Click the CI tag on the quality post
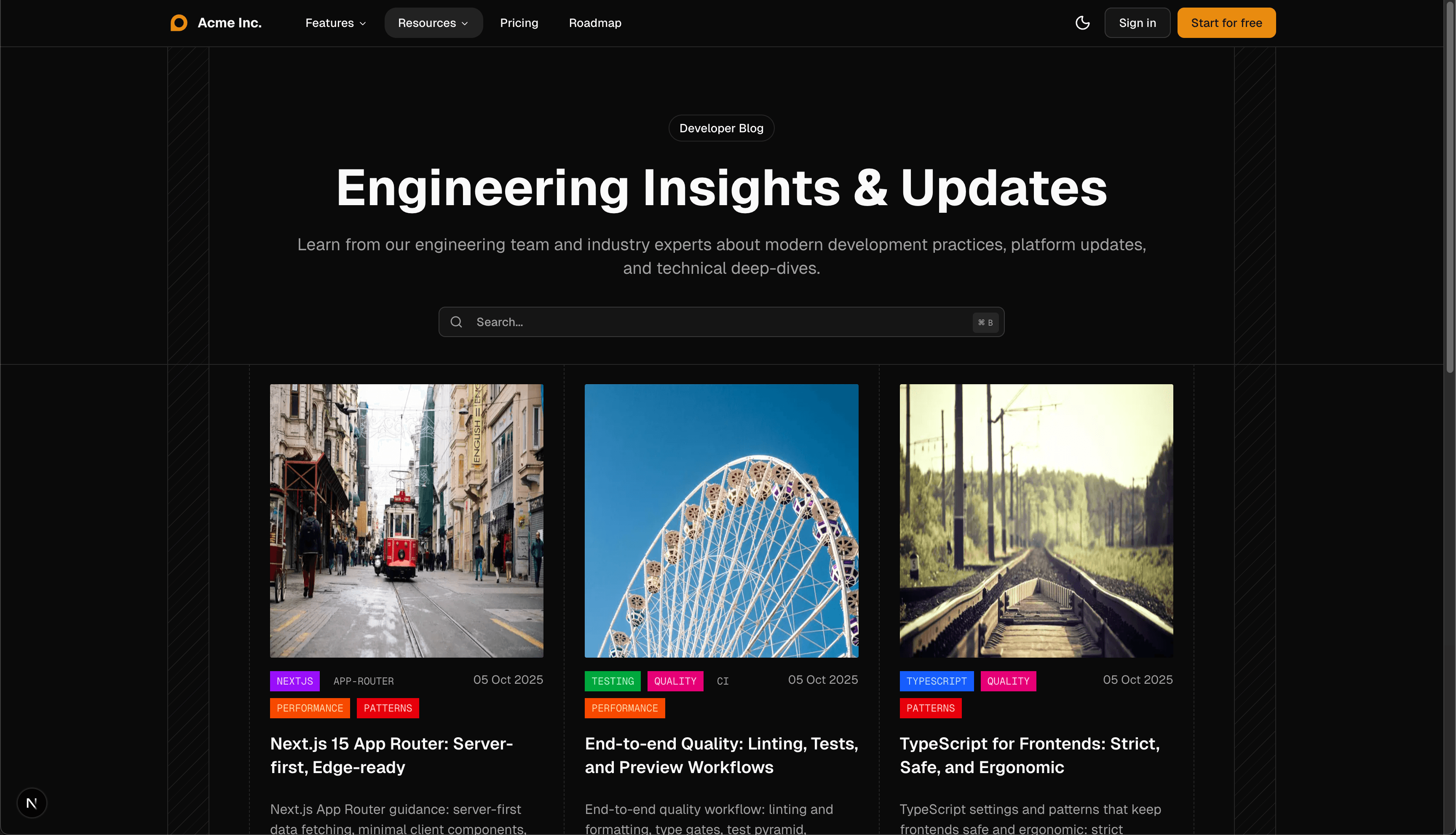The height and width of the screenshot is (835, 1456). [722, 681]
